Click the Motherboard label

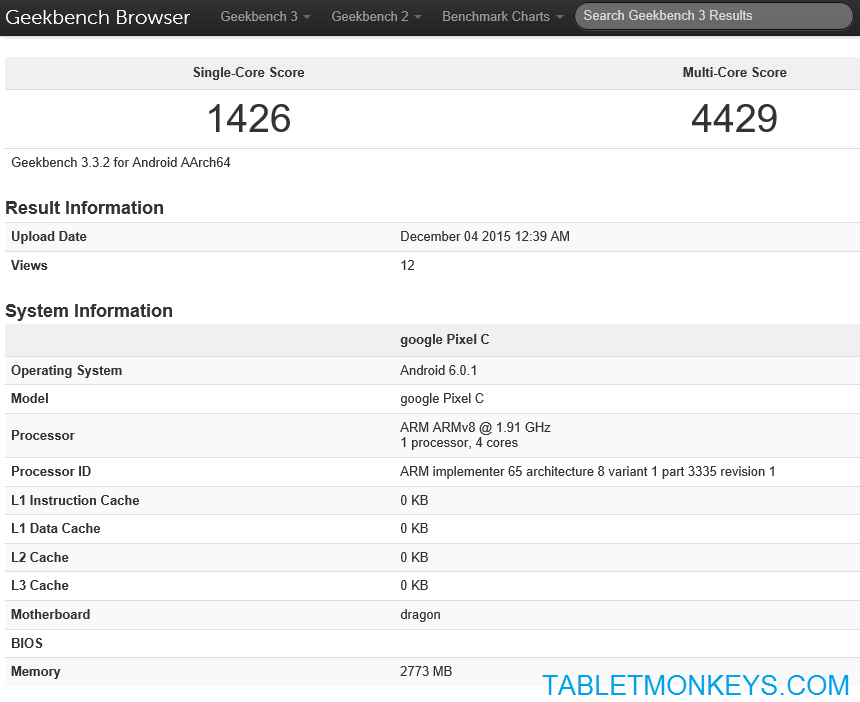tap(50, 614)
